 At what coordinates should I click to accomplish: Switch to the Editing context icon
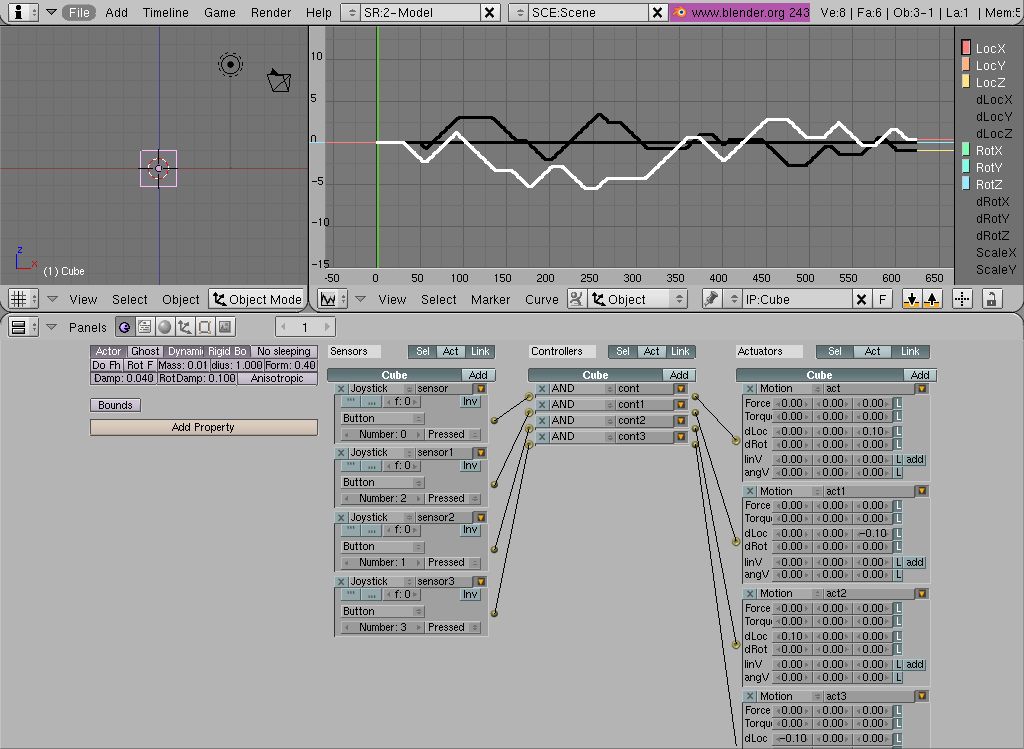pyautogui.click(x=204, y=327)
